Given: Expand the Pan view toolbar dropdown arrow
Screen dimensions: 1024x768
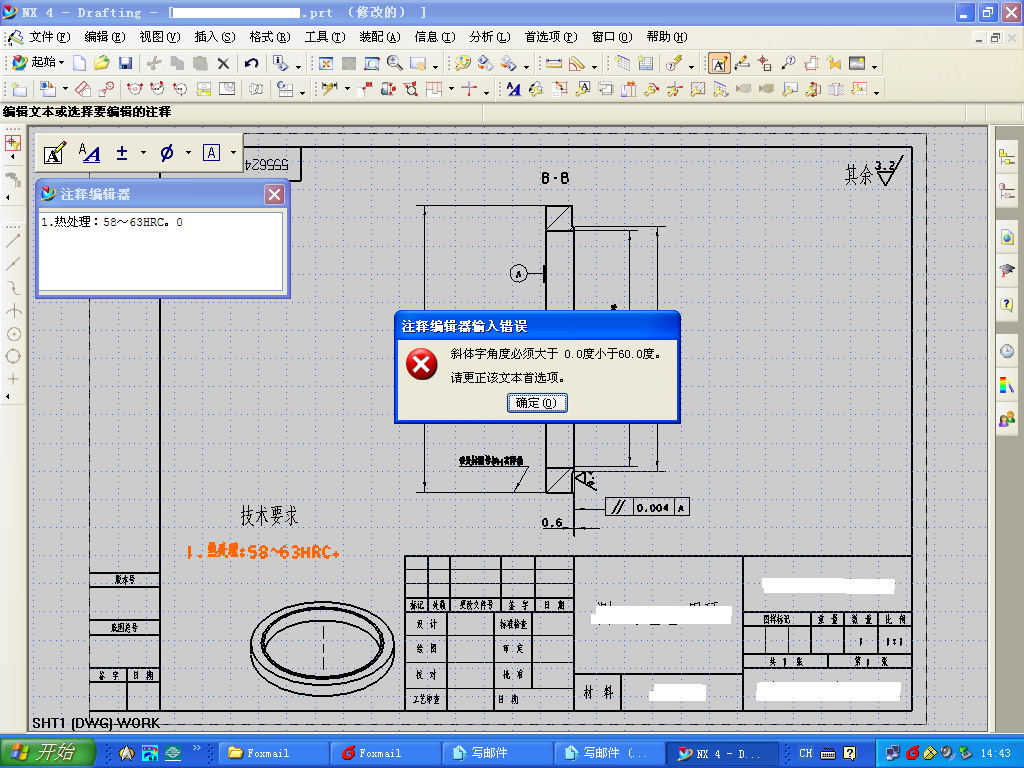Looking at the screenshot, I should (x=436, y=66).
